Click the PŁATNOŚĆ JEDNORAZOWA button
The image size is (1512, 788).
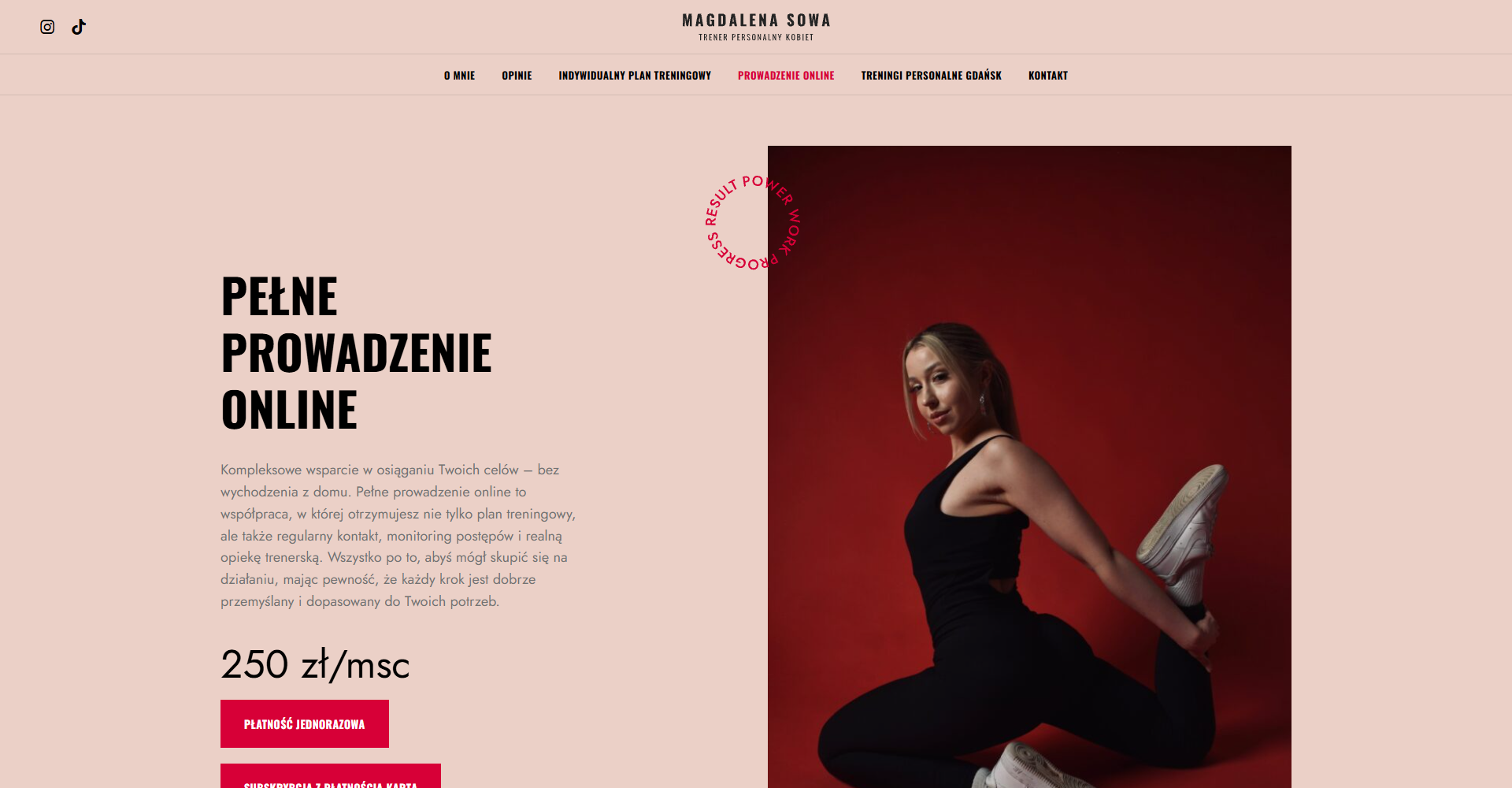305,723
